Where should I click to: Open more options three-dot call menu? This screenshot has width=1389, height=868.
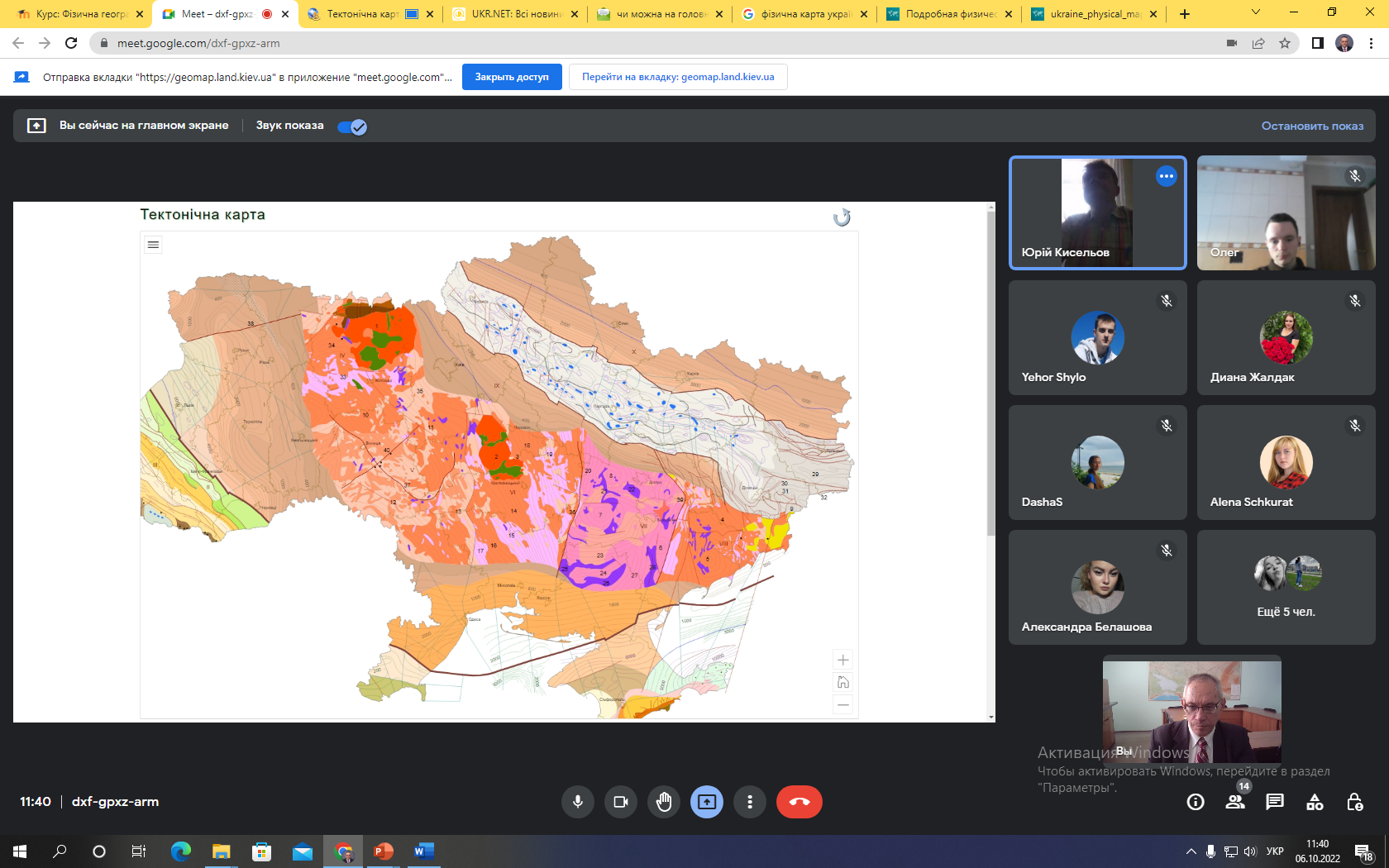pos(750,802)
